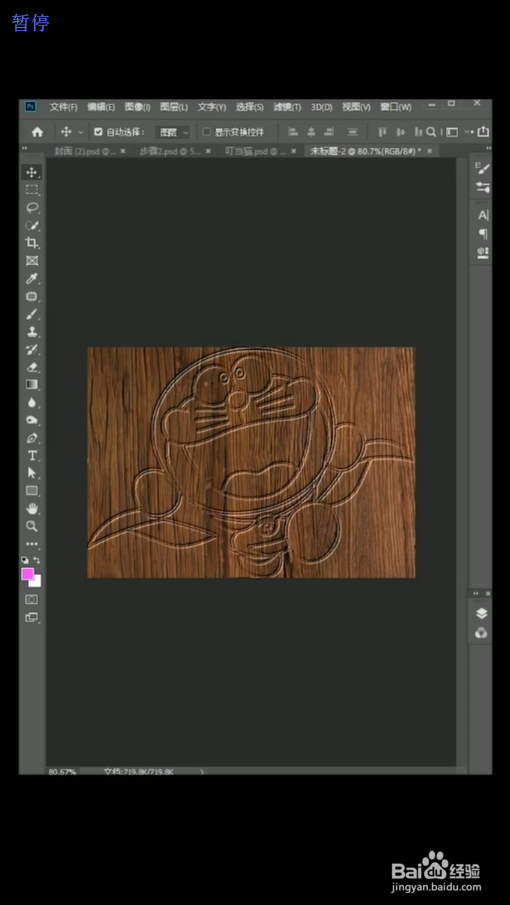Open the 窗口(W) menu
The width and height of the screenshot is (510, 905).
click(x=396, y=107)
